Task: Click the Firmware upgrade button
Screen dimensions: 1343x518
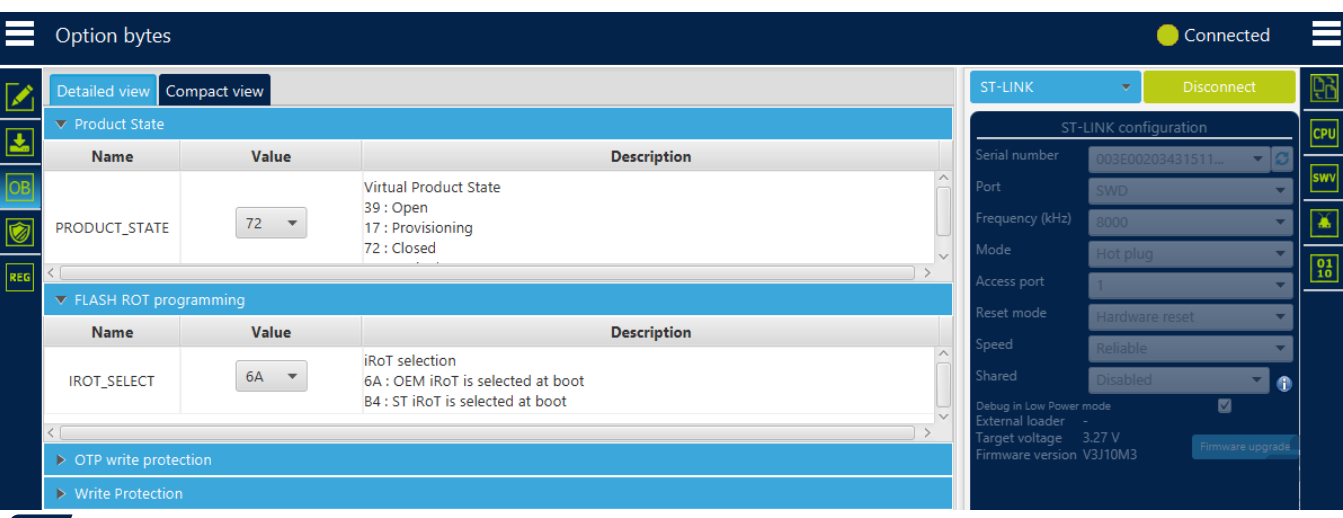Action: click(x=1245, y=447)
